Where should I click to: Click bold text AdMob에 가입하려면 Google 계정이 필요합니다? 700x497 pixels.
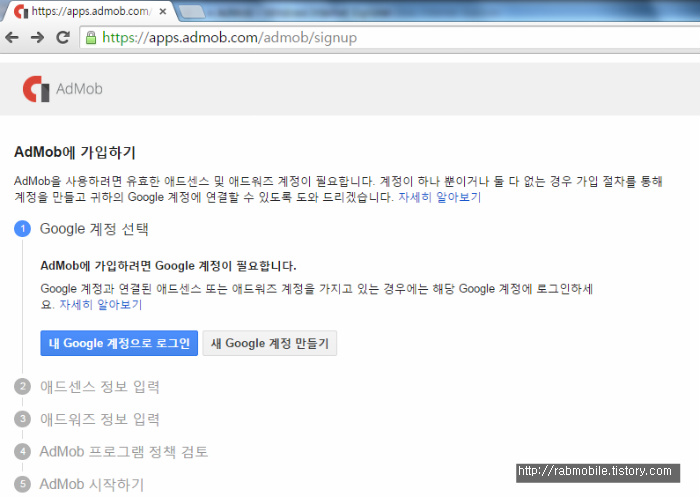tap(168, 266)
